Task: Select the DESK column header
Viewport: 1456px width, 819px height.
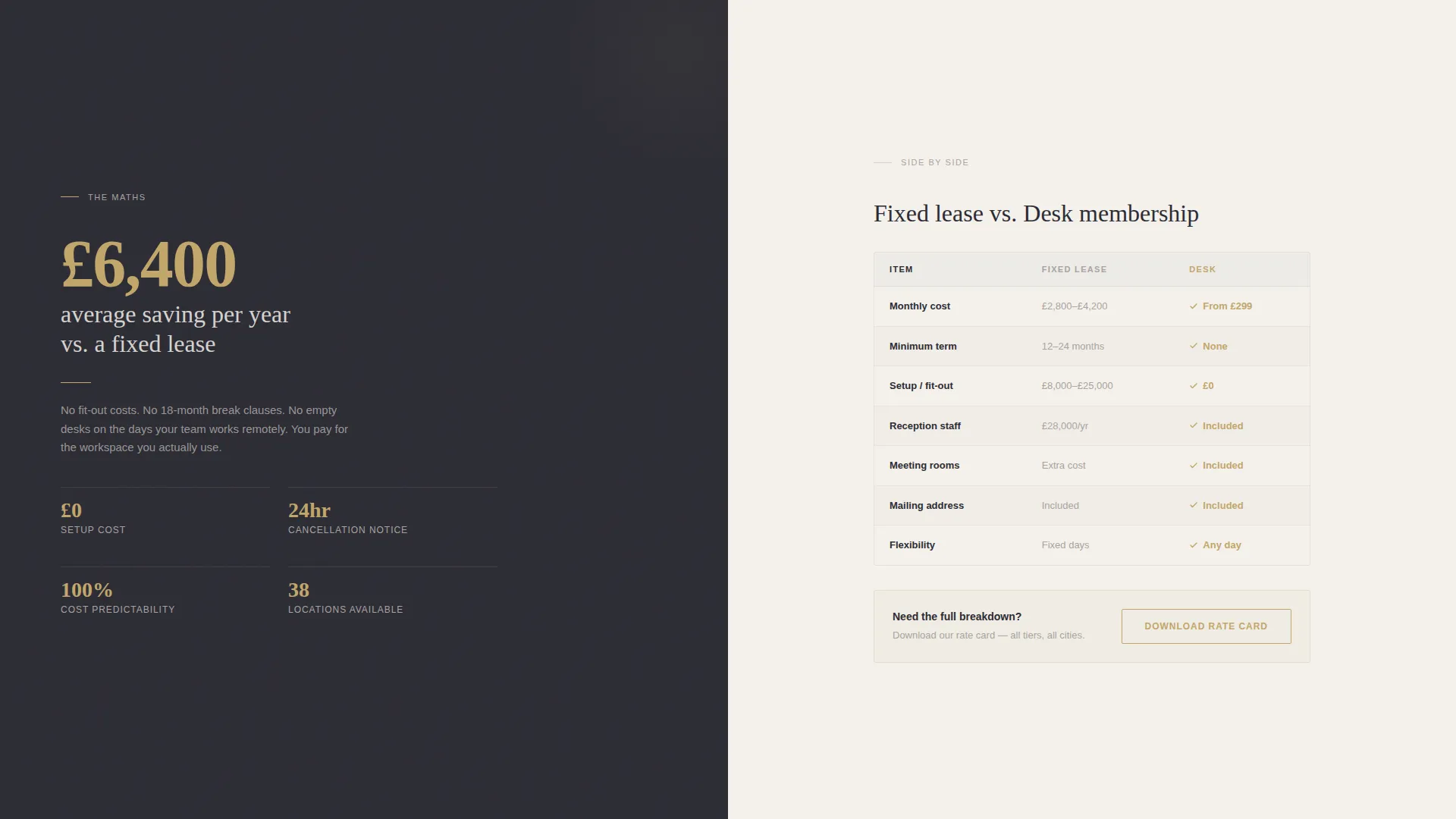Action: coord(1202,269)
